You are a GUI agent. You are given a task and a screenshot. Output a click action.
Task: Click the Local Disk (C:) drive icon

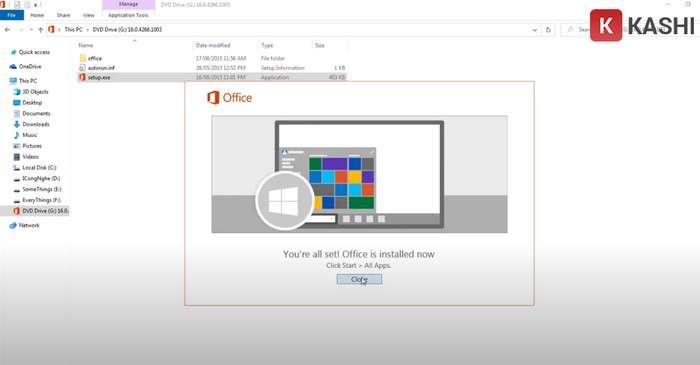17,168
